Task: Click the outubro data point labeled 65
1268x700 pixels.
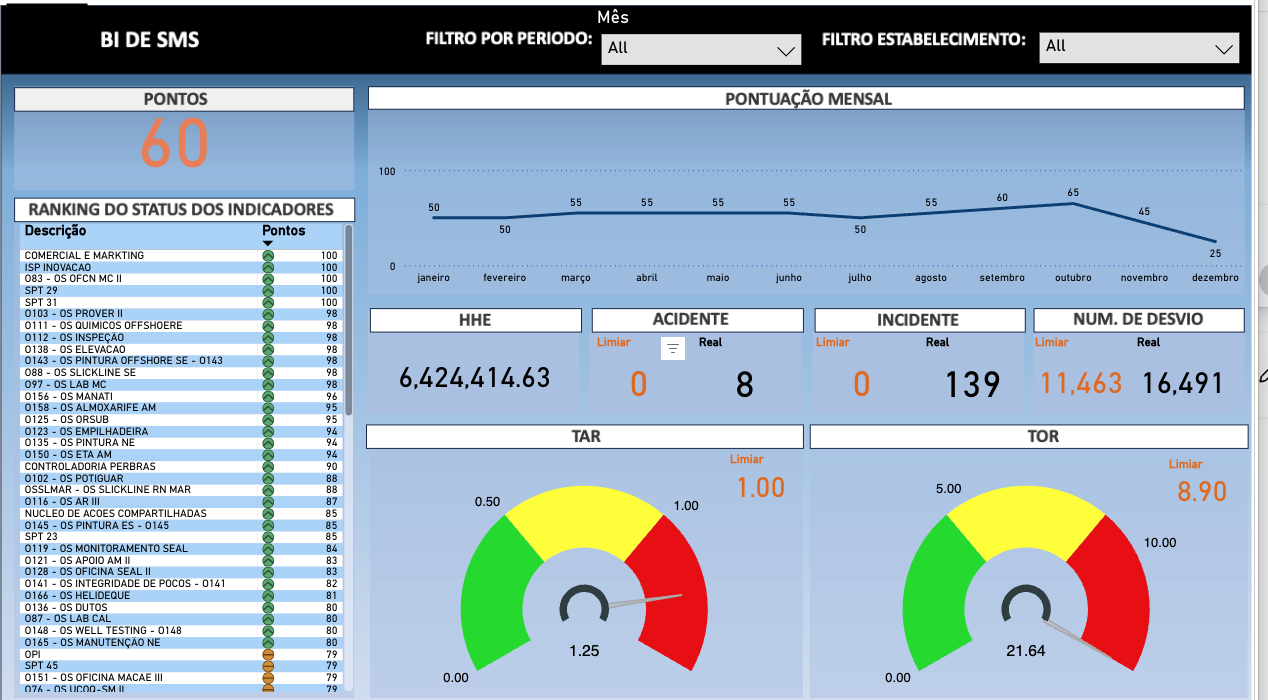Action: pyautogui.click(x=1073, y=203)
